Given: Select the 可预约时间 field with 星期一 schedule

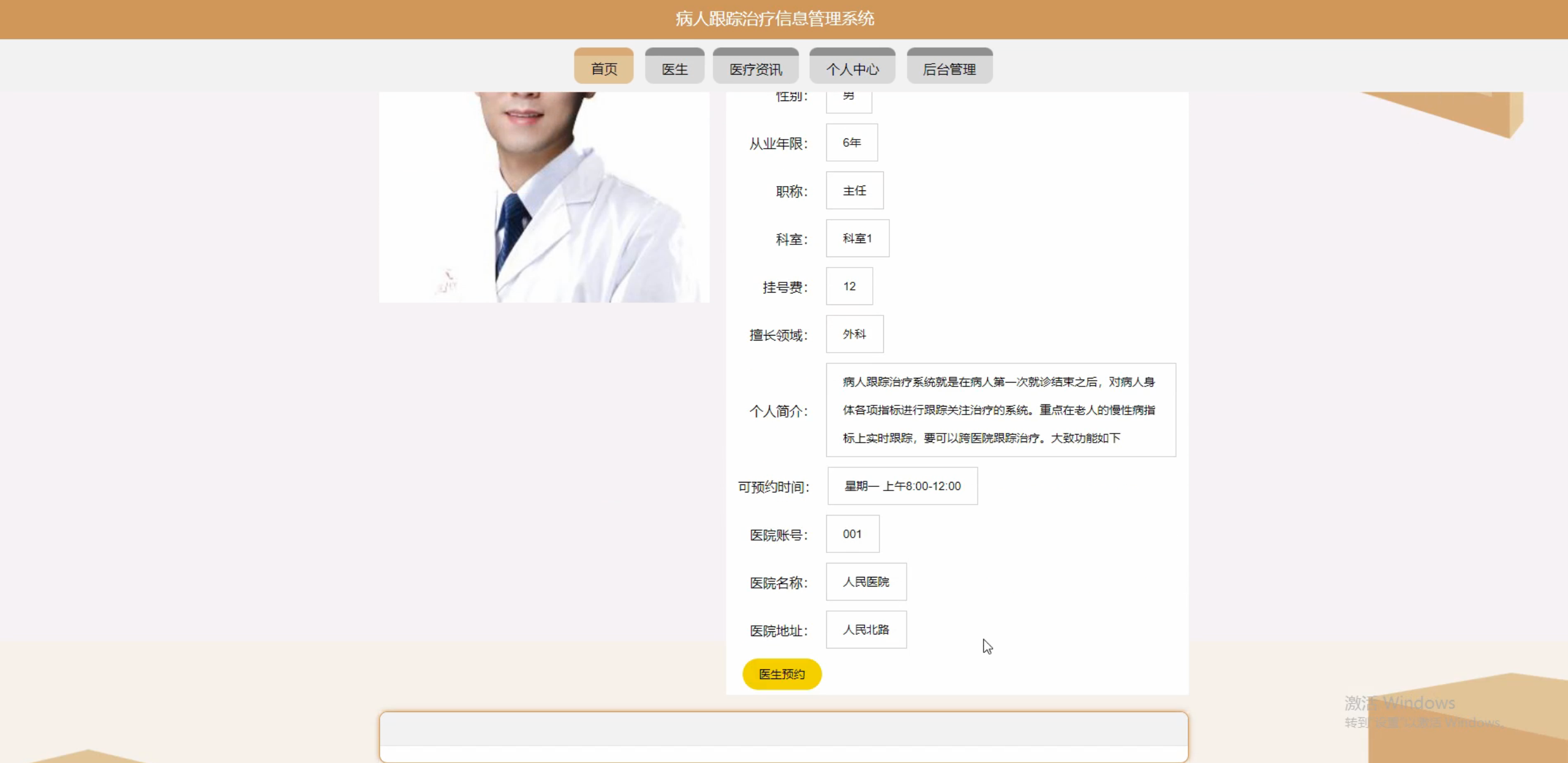Looking at the screenshot, I should (902, 486).
